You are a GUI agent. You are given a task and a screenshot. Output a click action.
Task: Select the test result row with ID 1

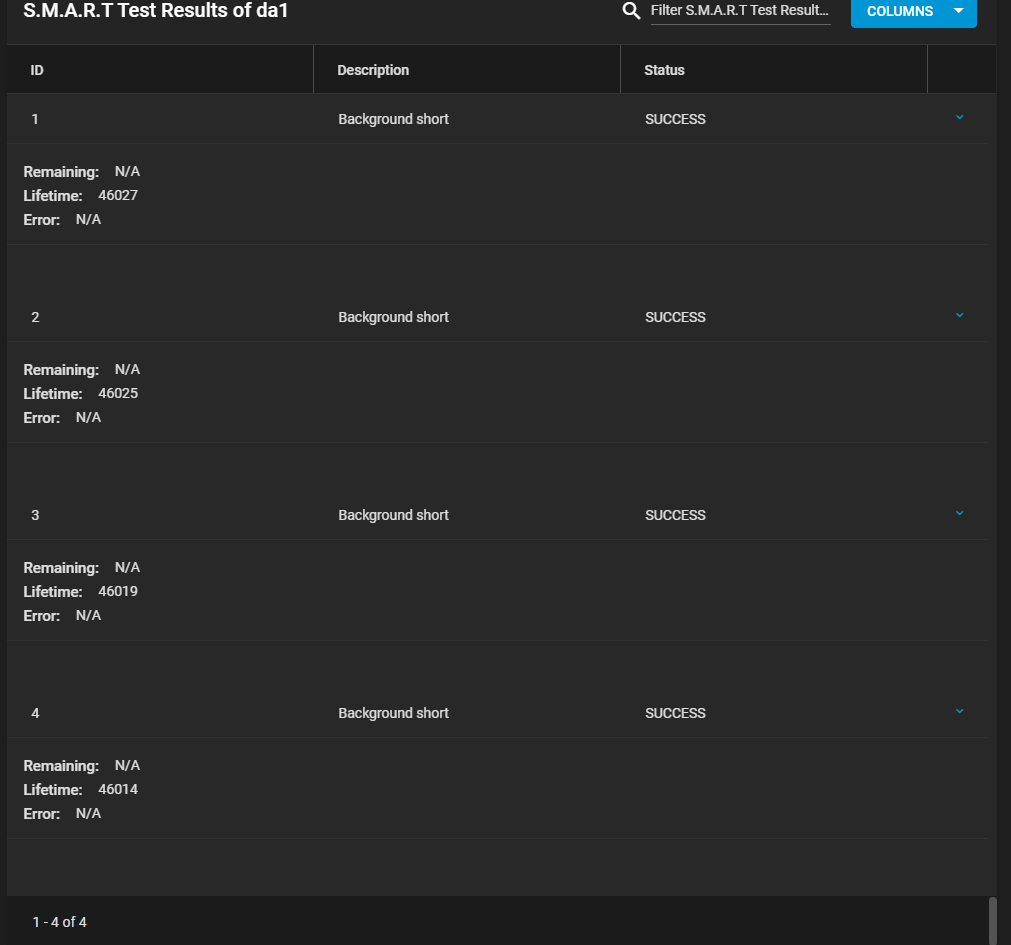coord(35,119)
